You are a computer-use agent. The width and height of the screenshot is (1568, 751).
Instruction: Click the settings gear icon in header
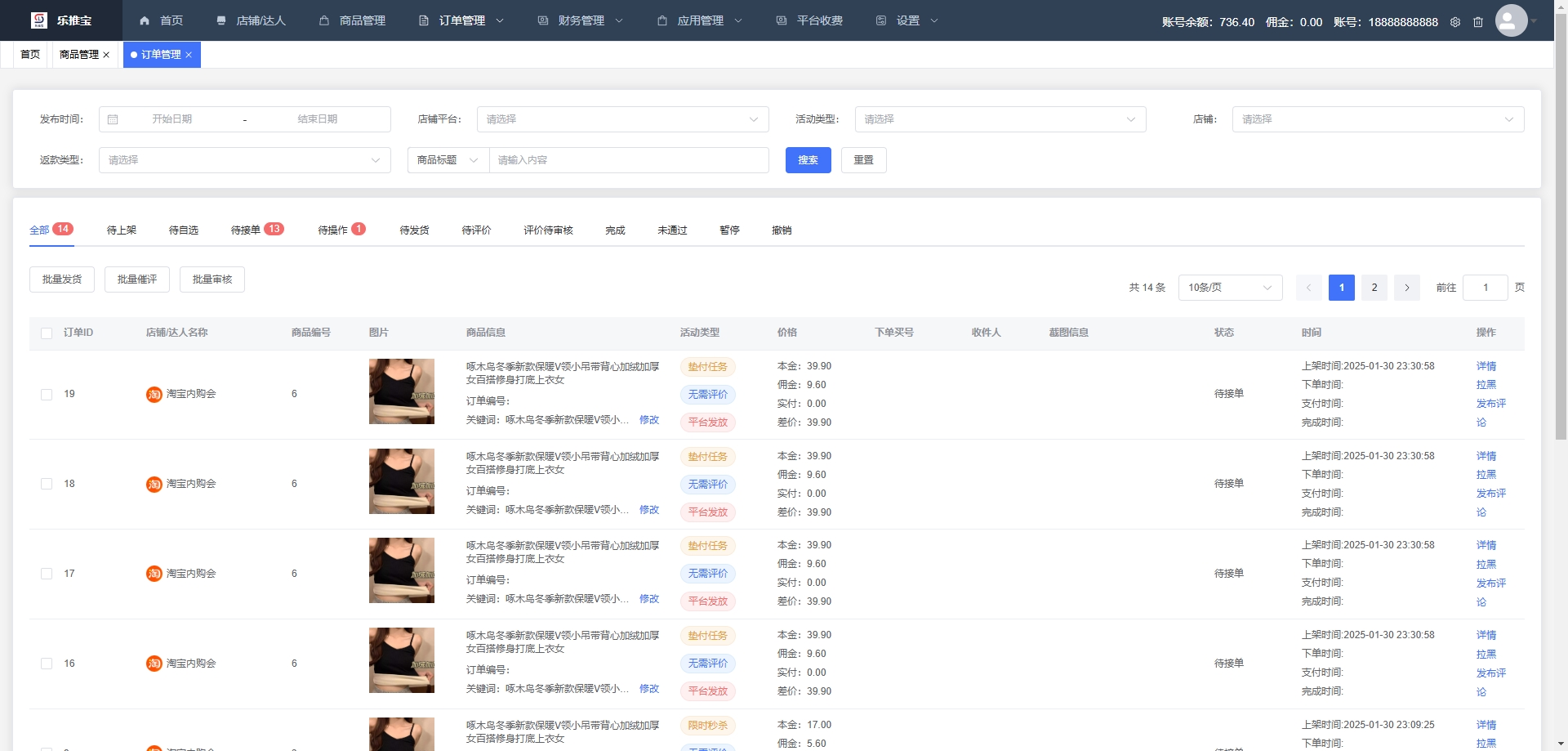[x=1455, y=22]
